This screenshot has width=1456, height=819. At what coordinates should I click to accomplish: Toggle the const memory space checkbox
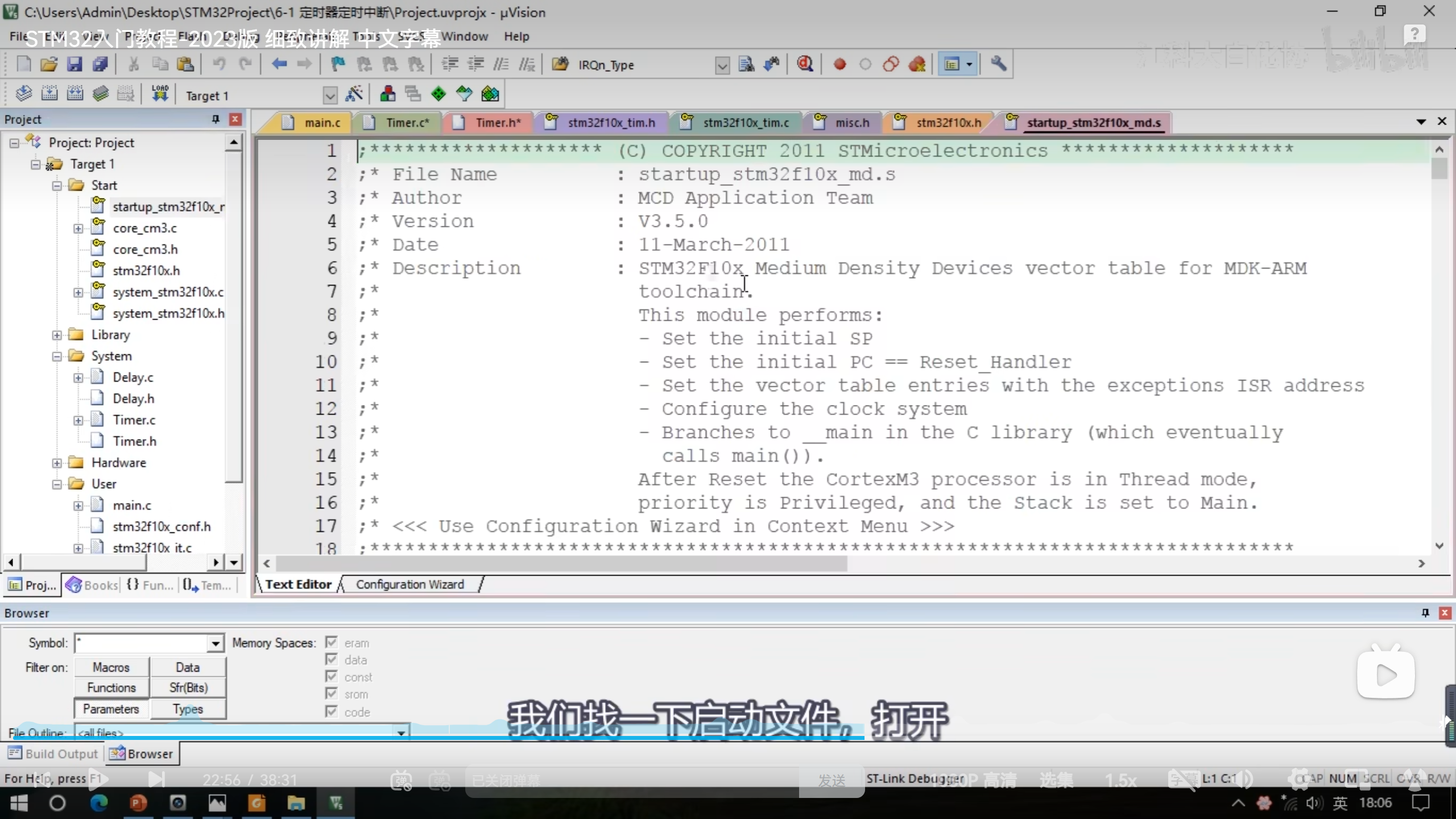click(x=332, y=677)
